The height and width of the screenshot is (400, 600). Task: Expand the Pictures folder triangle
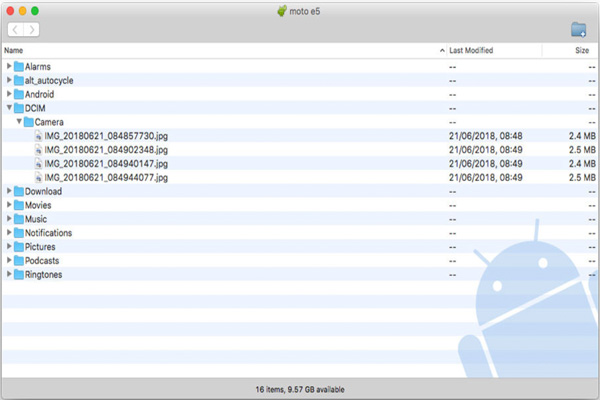pos(9,246)
